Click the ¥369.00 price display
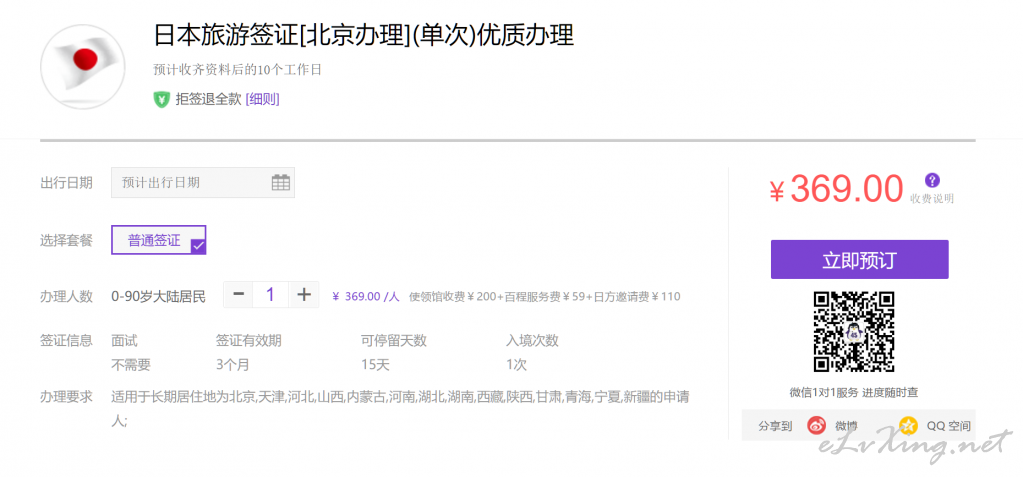The width and height of the screenshot is (1023, 477). [836, 189]
